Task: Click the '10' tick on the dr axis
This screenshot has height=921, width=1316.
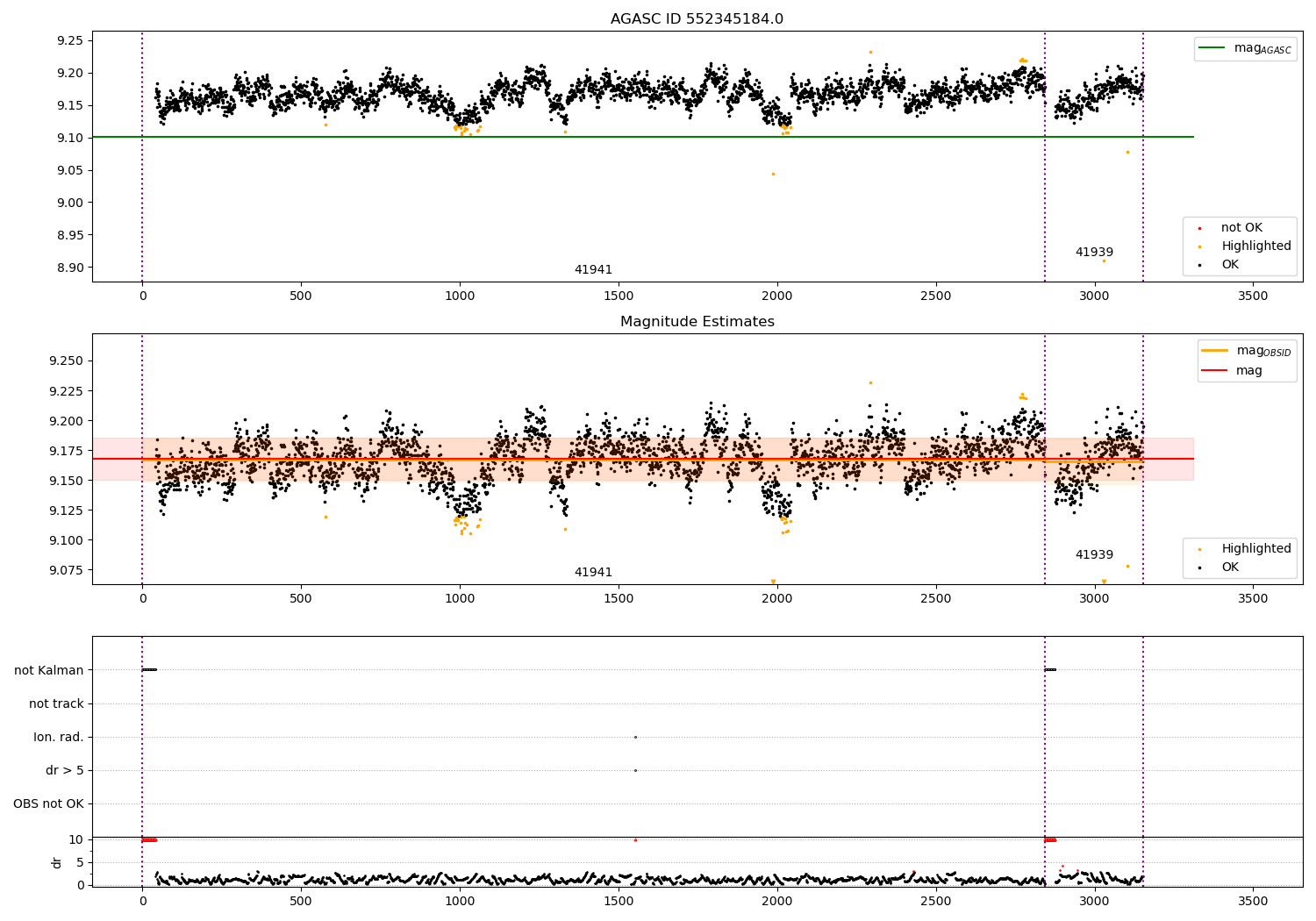Action: (x=76, y=840)
